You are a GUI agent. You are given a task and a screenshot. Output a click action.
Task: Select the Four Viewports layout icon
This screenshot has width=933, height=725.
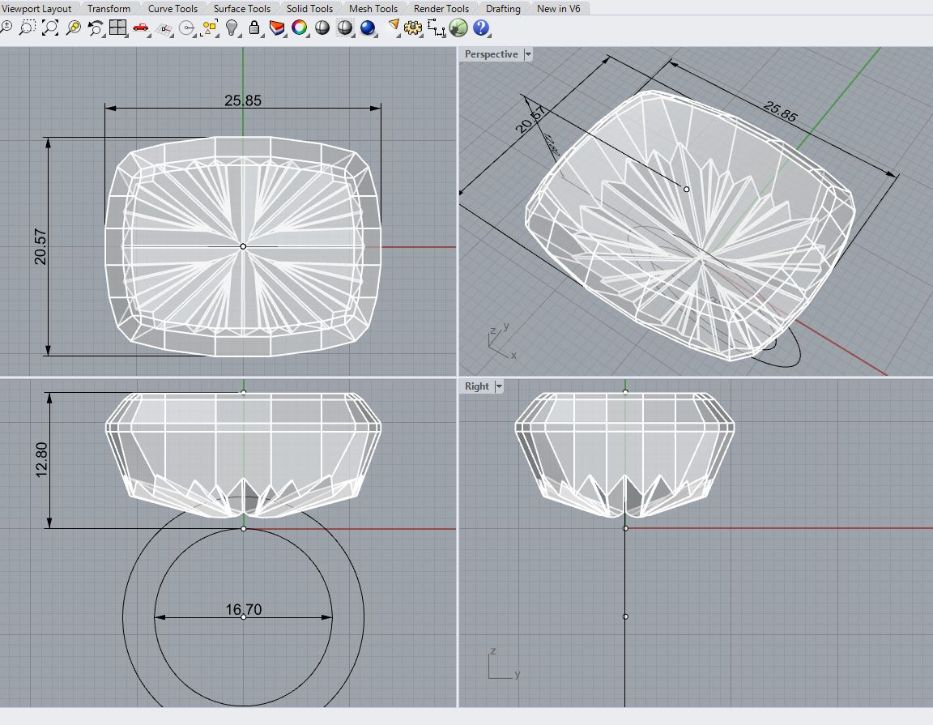click(x=118, y=28)
